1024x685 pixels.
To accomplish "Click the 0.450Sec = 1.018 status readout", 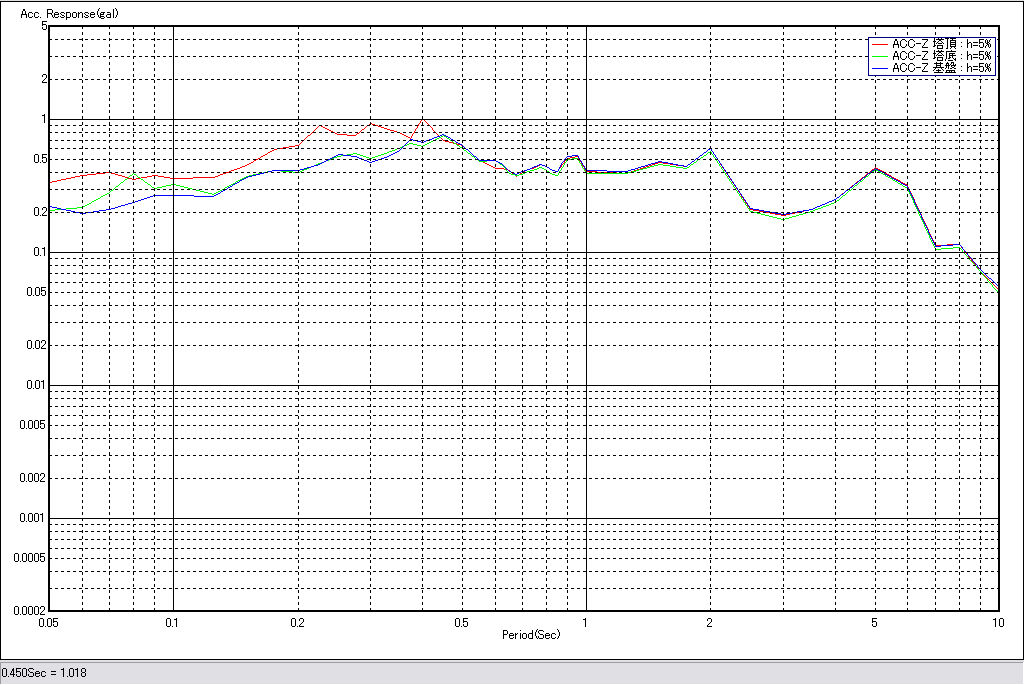I will tap(45, 673).
